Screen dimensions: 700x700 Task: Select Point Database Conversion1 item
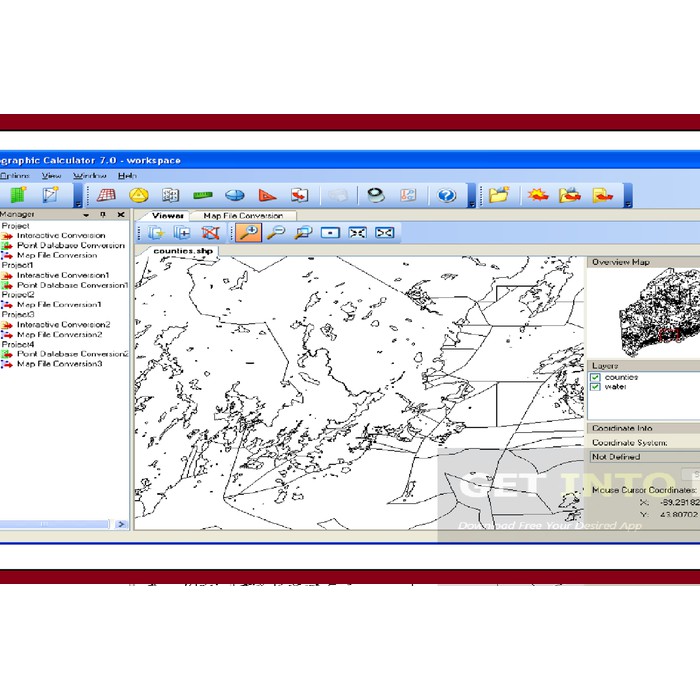pos(73,285)
